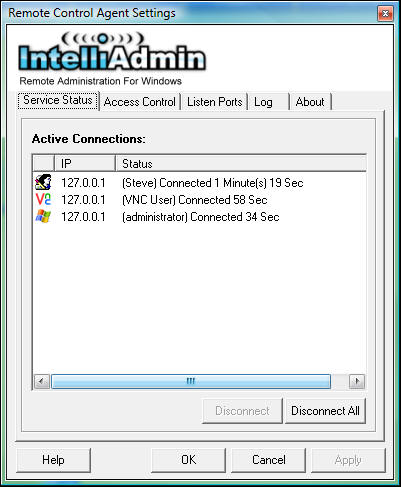401x487 pixels.
Task: Click the left scroll arrow
Action: pyautogui.click(x=42, y=381)
